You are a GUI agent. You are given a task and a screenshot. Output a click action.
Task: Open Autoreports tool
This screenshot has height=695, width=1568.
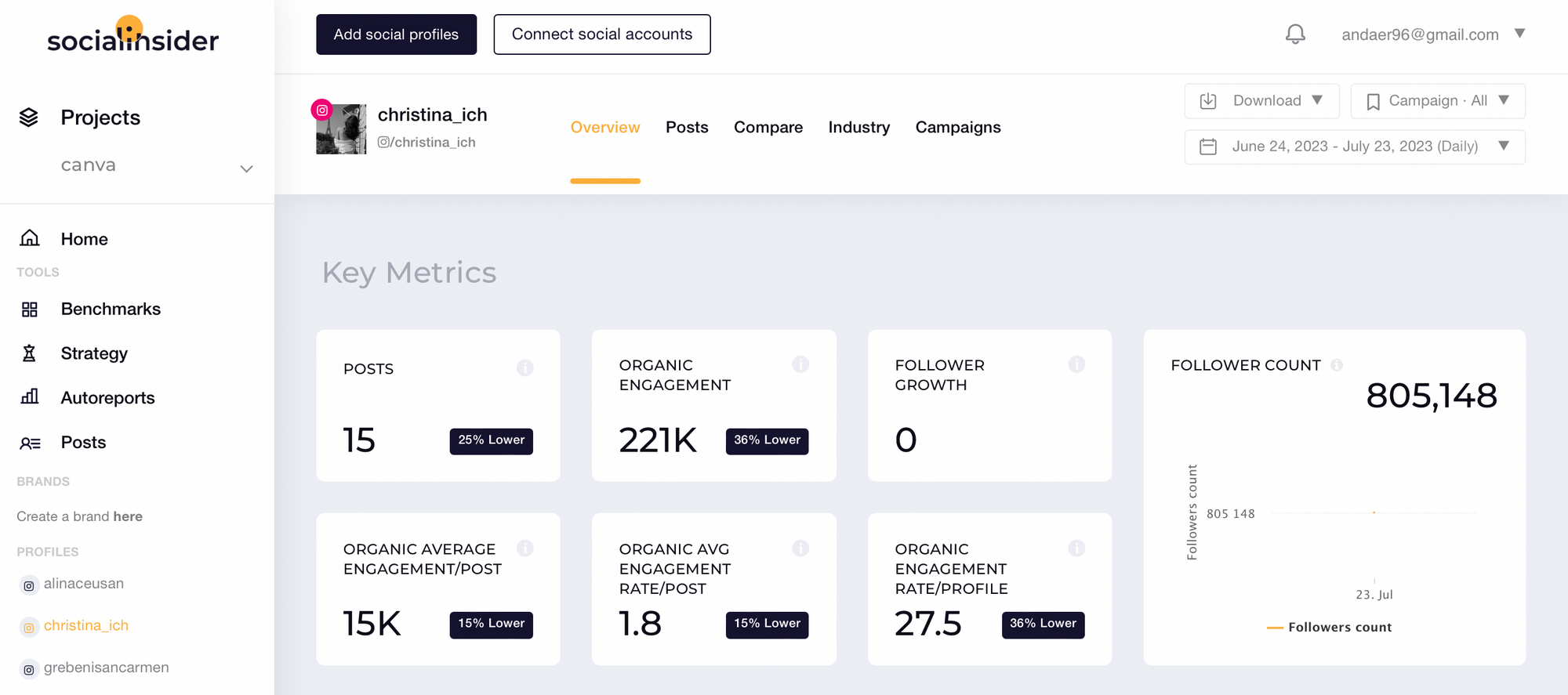point(108,398)
